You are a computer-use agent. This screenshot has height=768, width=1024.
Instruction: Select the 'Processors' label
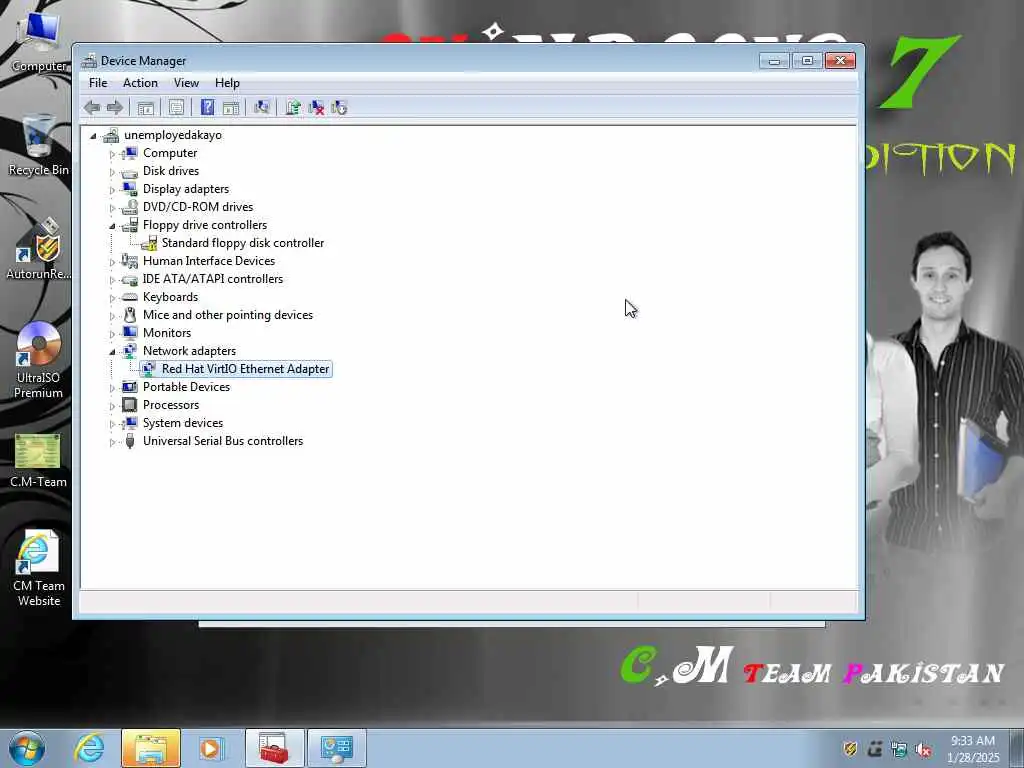[x=170, y=405]
